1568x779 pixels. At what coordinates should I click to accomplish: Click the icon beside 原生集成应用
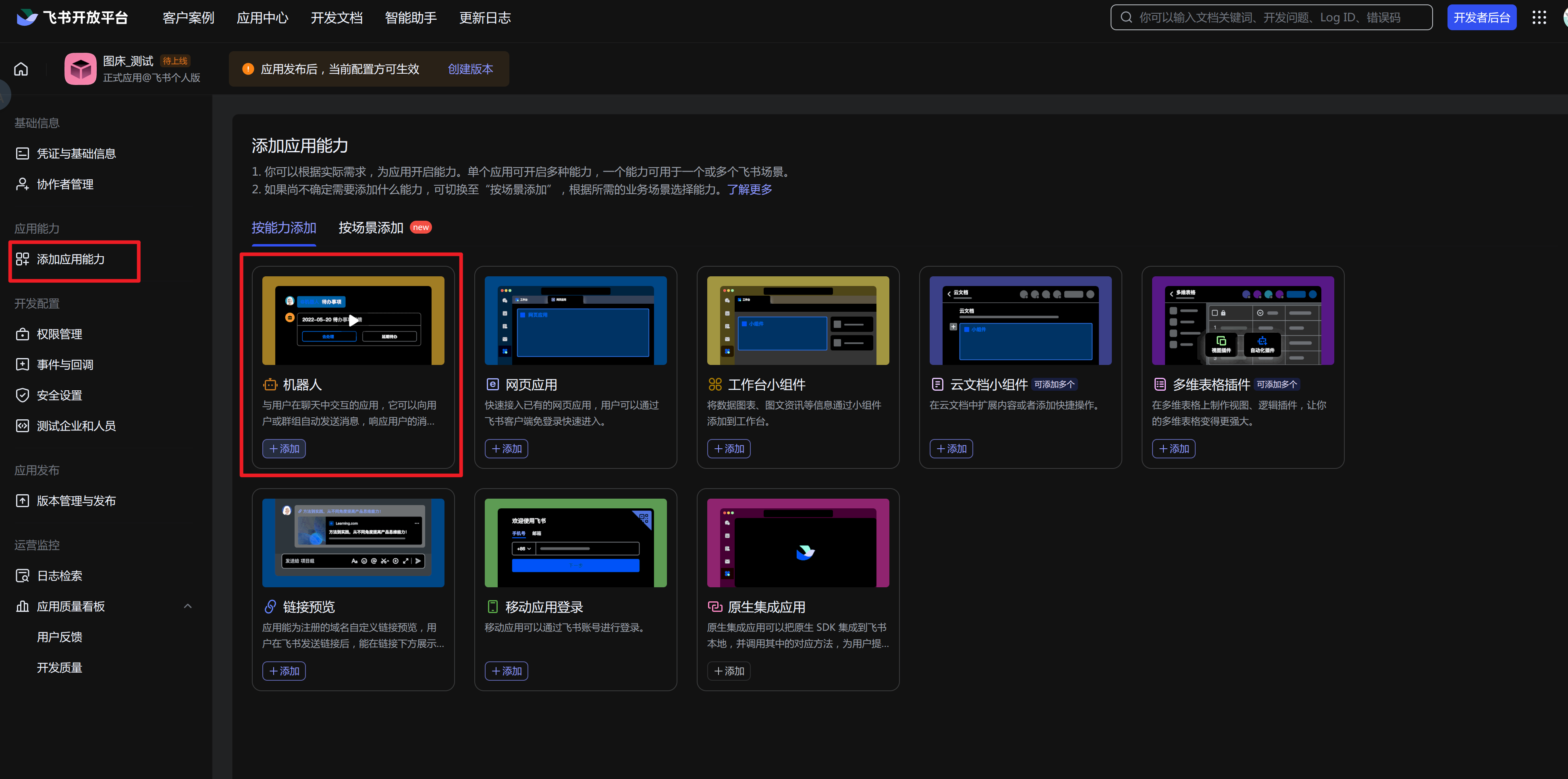[714, 606]
